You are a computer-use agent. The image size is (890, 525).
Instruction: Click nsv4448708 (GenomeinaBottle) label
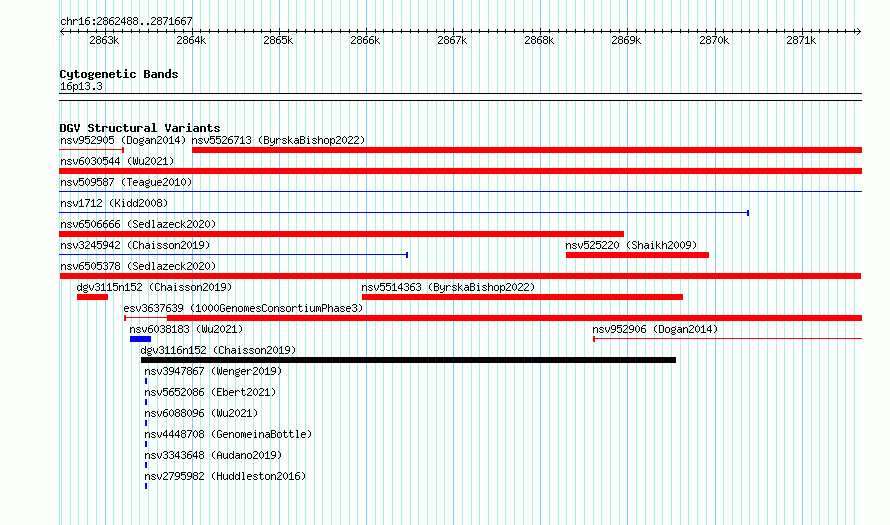pos(228,434)
